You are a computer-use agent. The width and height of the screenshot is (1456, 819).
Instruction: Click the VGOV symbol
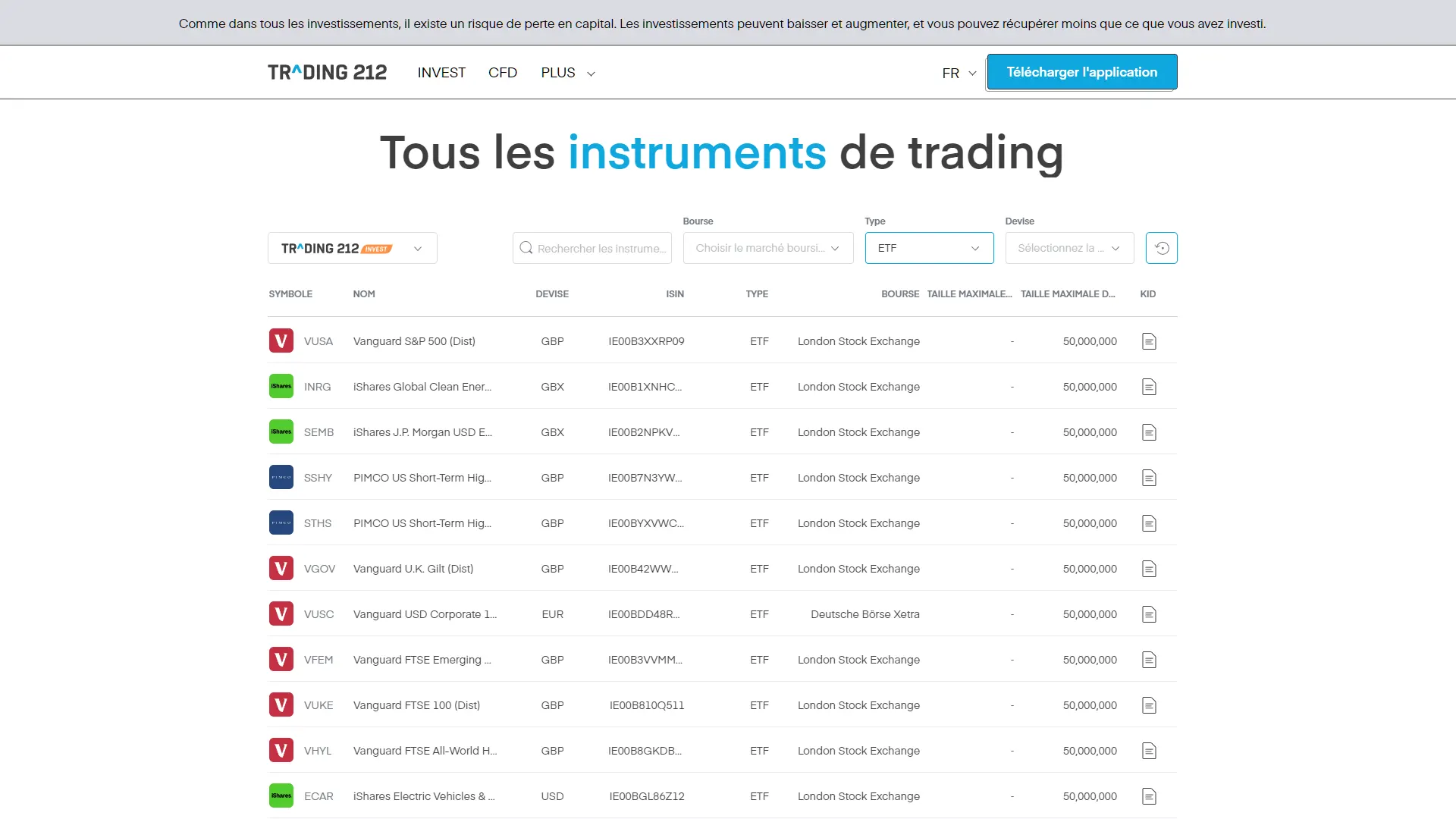pyautogui.click(x=319, y=569)
